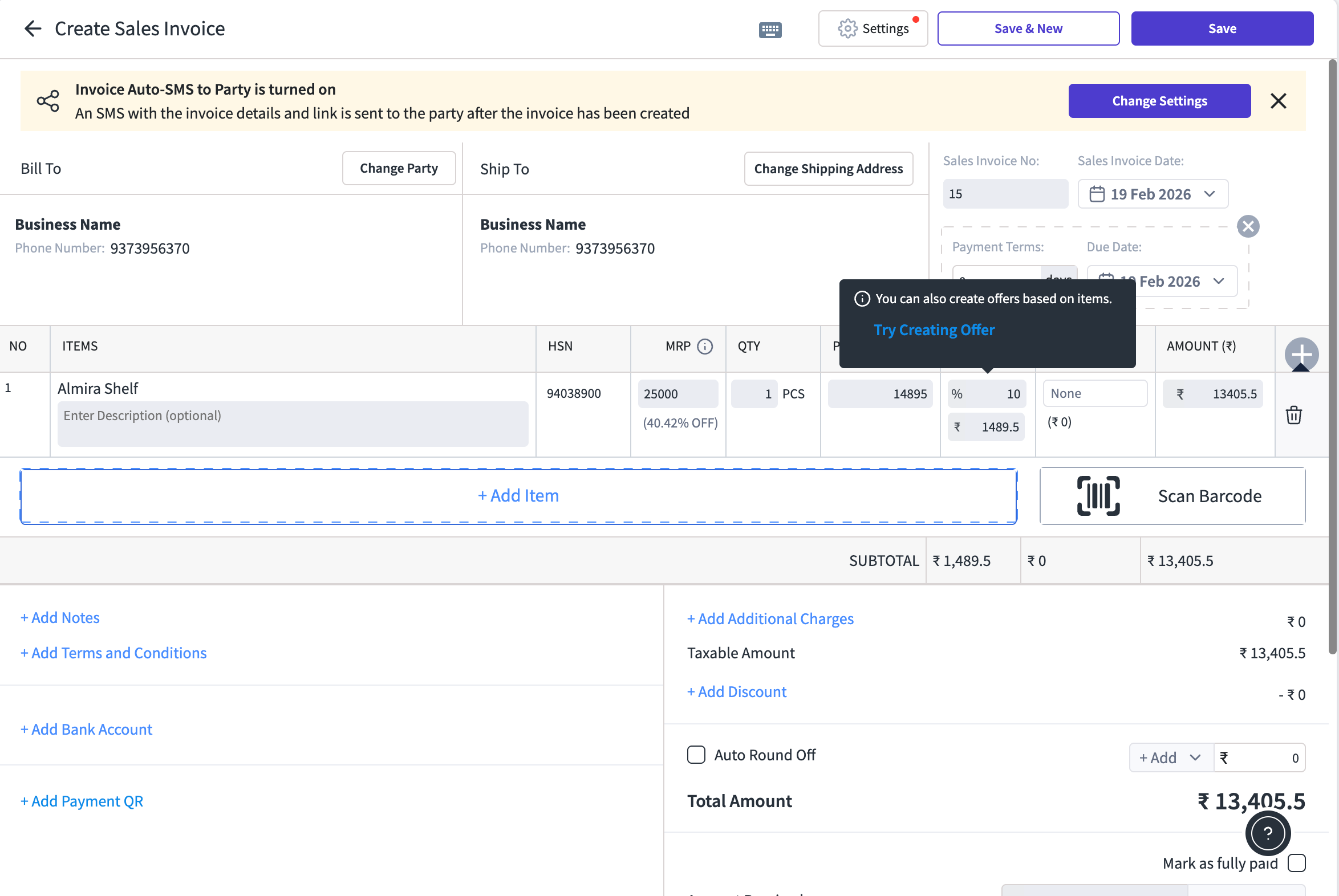Click the info icon in the offer tooltip
Image resolution: width=1339 pixels, height=896 pixels.
(862, 299)
